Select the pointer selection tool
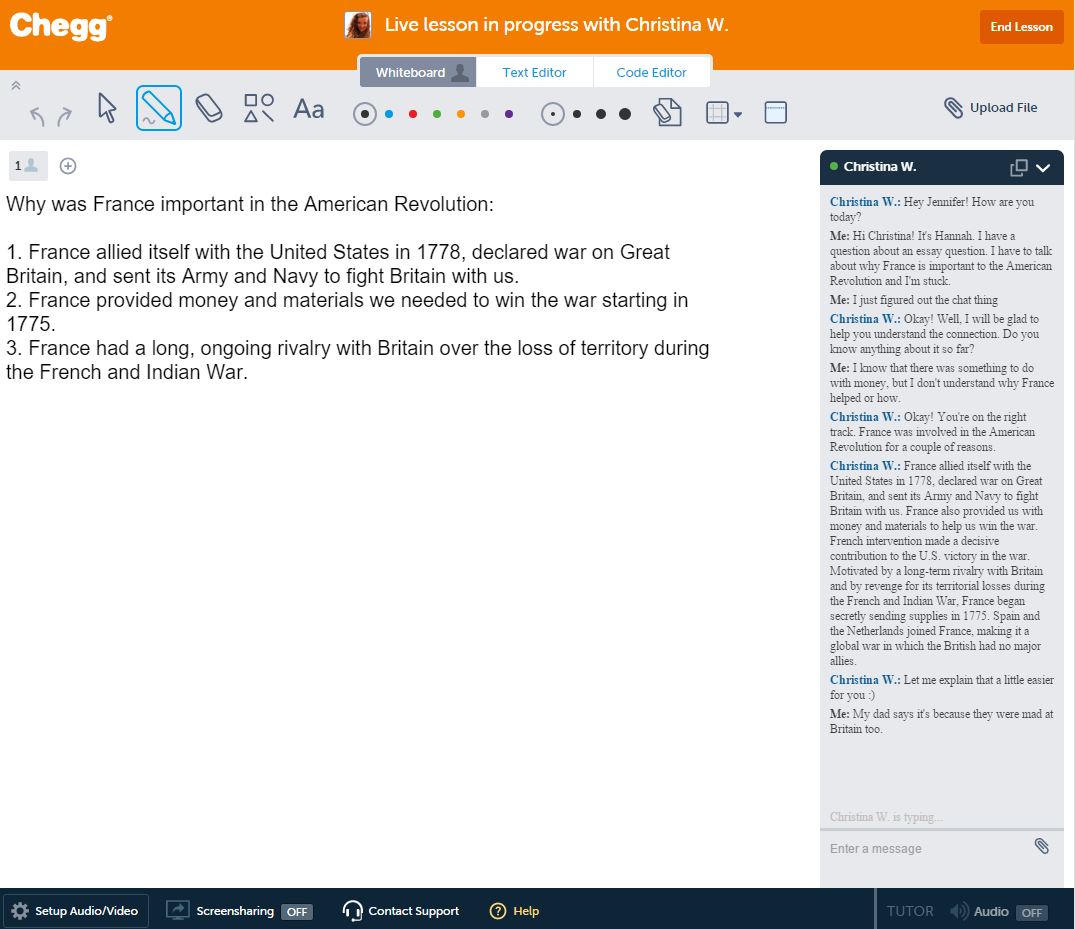The width and height of the screenshot is (1075, 929). tap(108, 108)
